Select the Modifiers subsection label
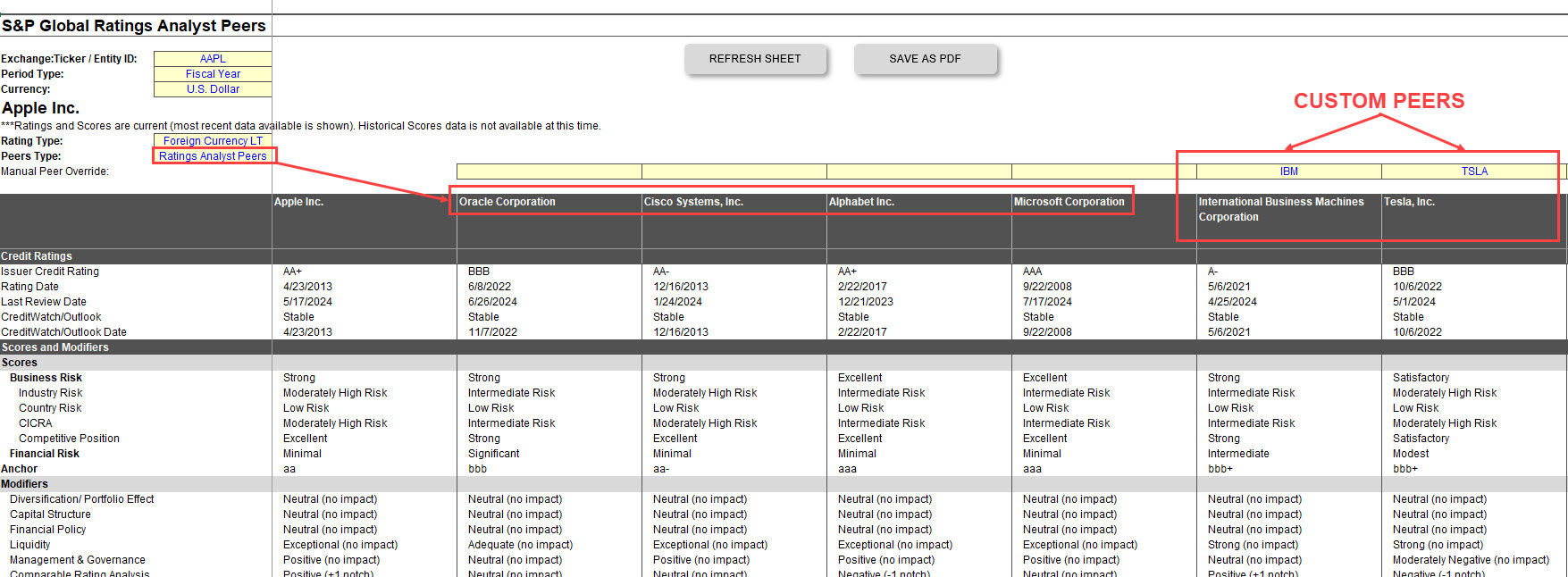The width and height of the screenshot is (1568, 577). pos(25,484)
